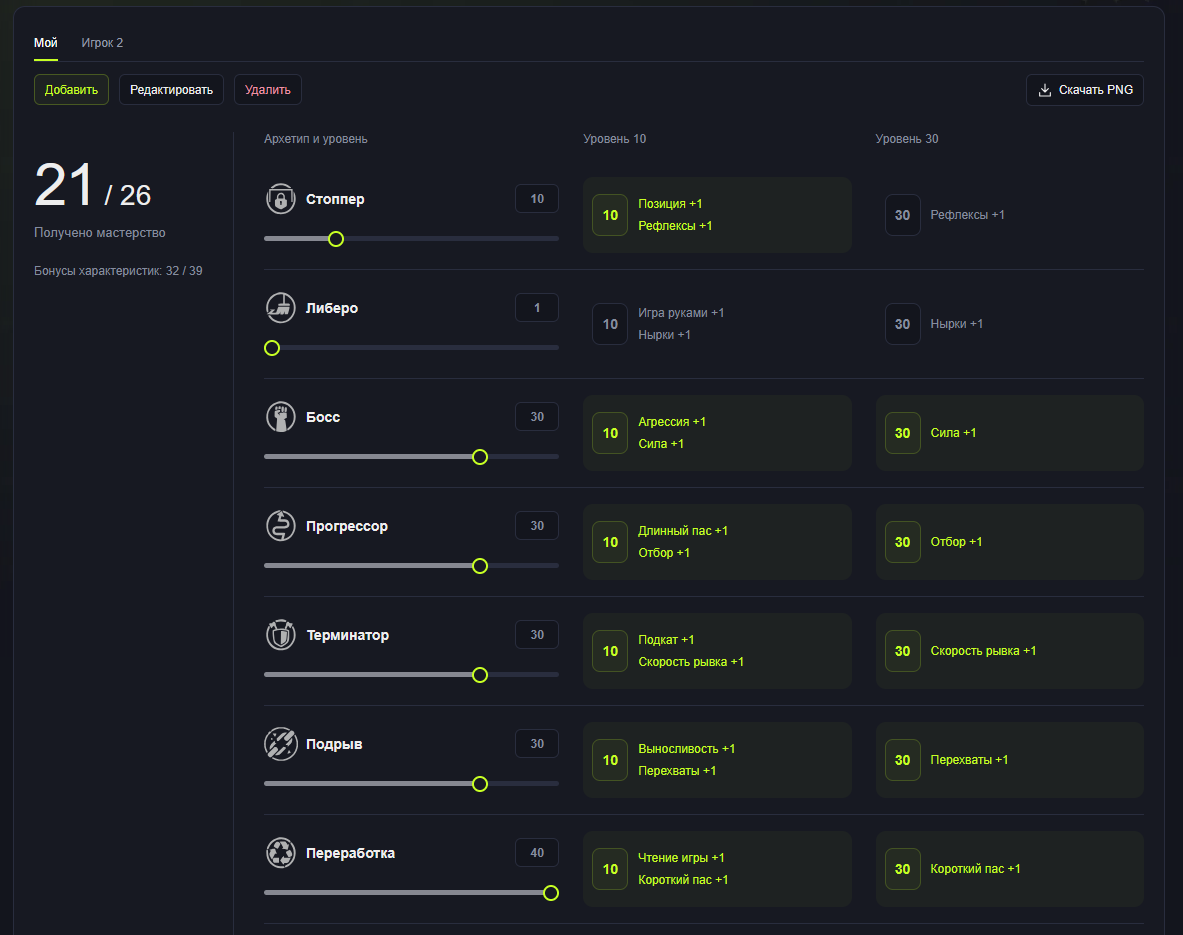Click the download icon beside Скачать PNG

point(1045,91)
